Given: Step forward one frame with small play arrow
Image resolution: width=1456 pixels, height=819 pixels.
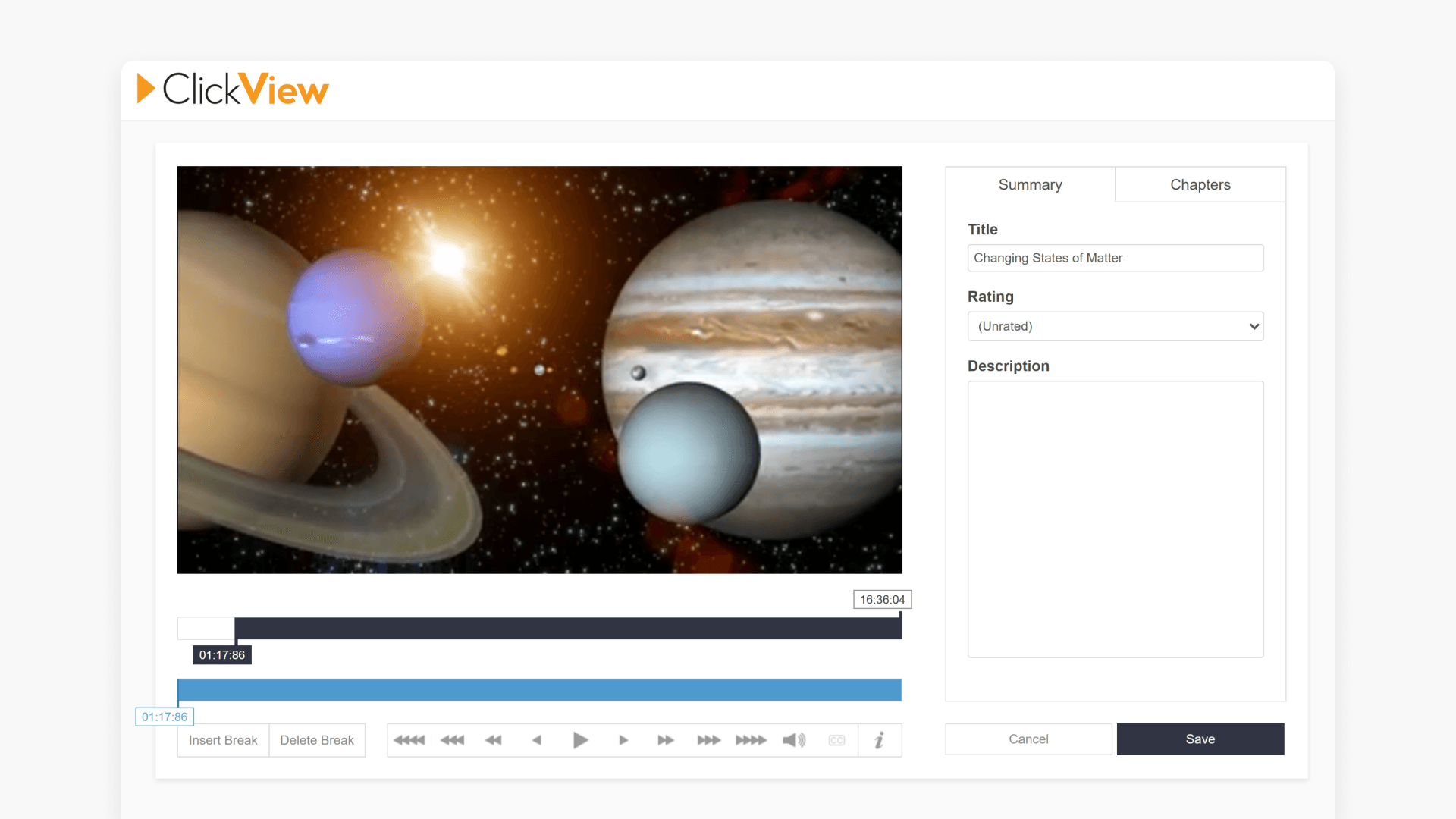Looking at the screenshot, I should (x=623, y=739).
